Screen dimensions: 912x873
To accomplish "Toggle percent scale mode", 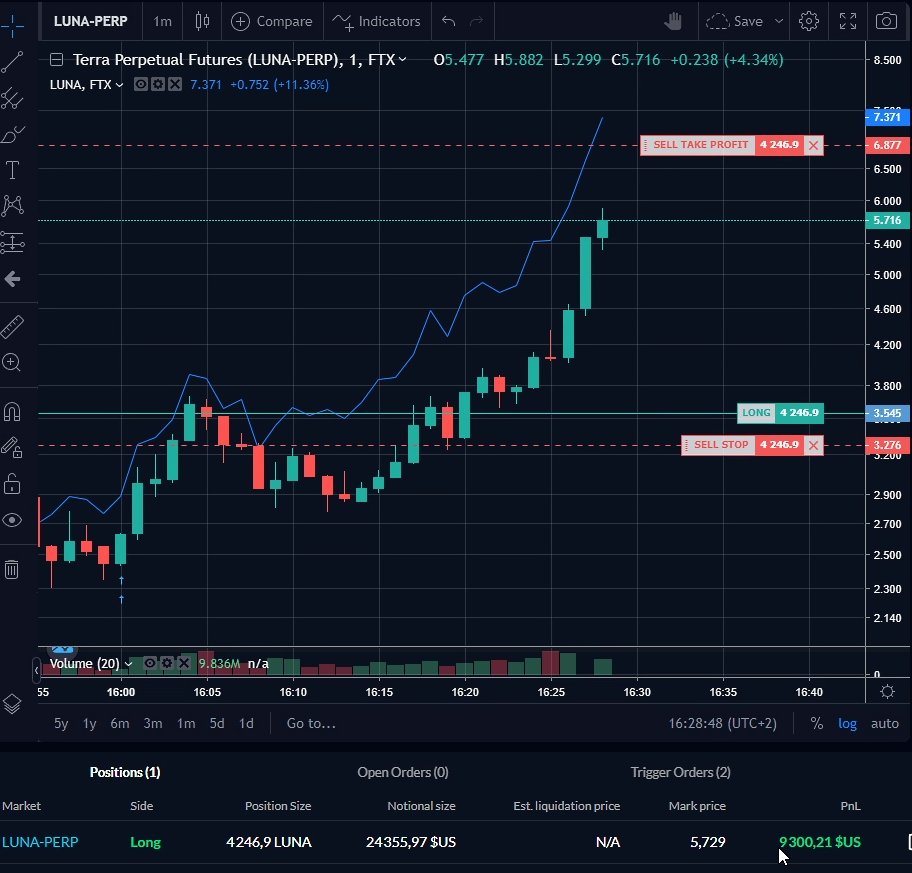I will tap(817, 724).
